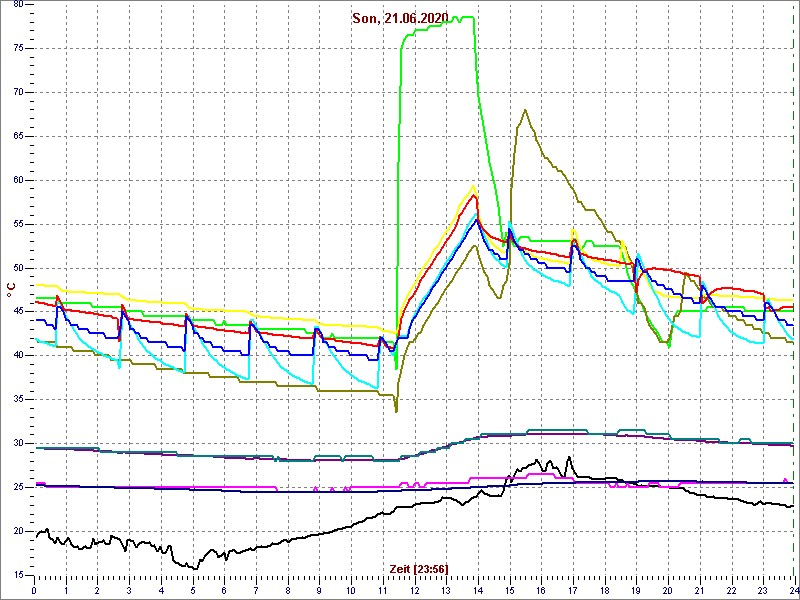Image resolution: width=800 pixels, height=600 pixels.
Task: Select the 60 label on the temperature axis
Action: 19,181
